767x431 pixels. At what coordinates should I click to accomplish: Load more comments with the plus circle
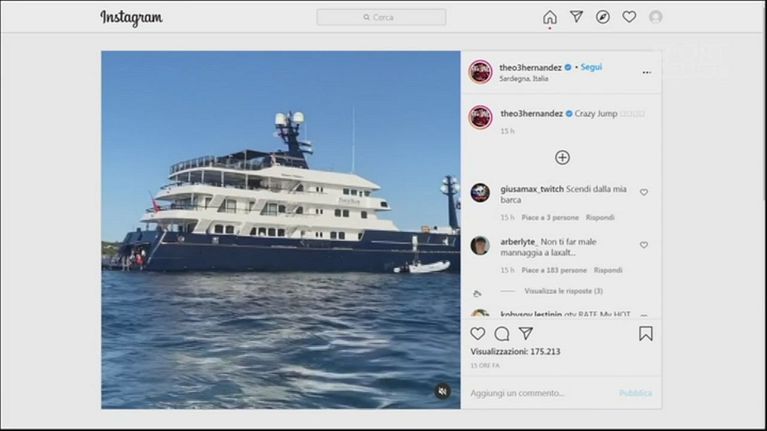click(562, 158)
